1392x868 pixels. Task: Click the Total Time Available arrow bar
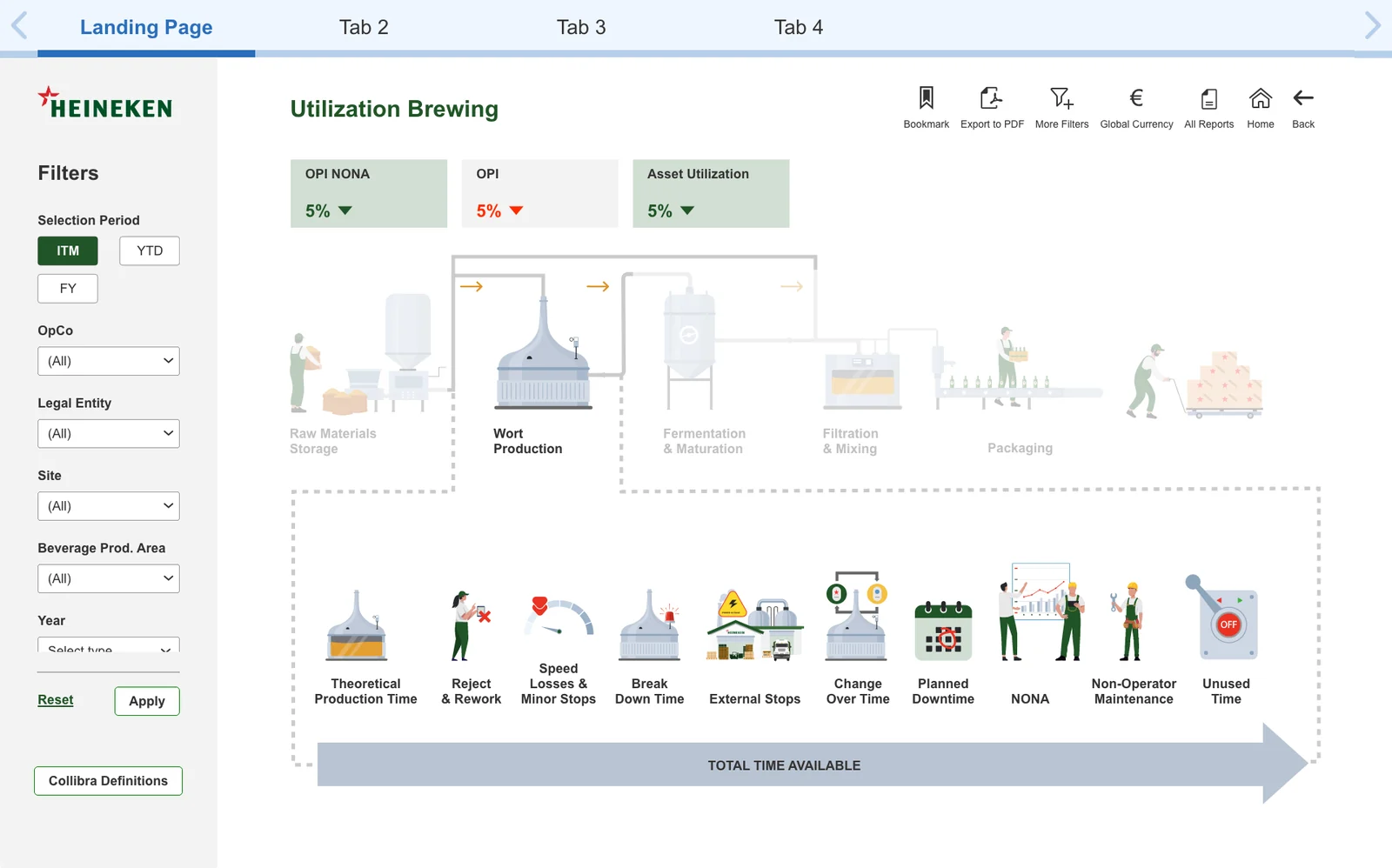click(x=812, y=764)
